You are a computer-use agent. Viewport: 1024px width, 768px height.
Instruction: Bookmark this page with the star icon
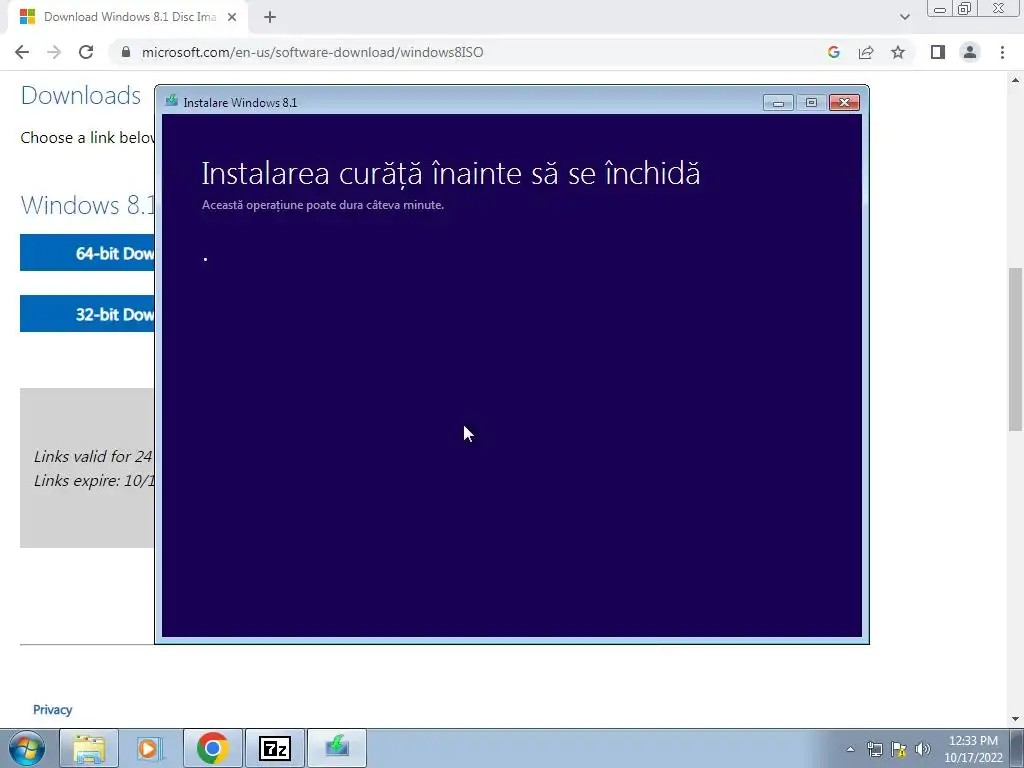click(x=898, y=52)
